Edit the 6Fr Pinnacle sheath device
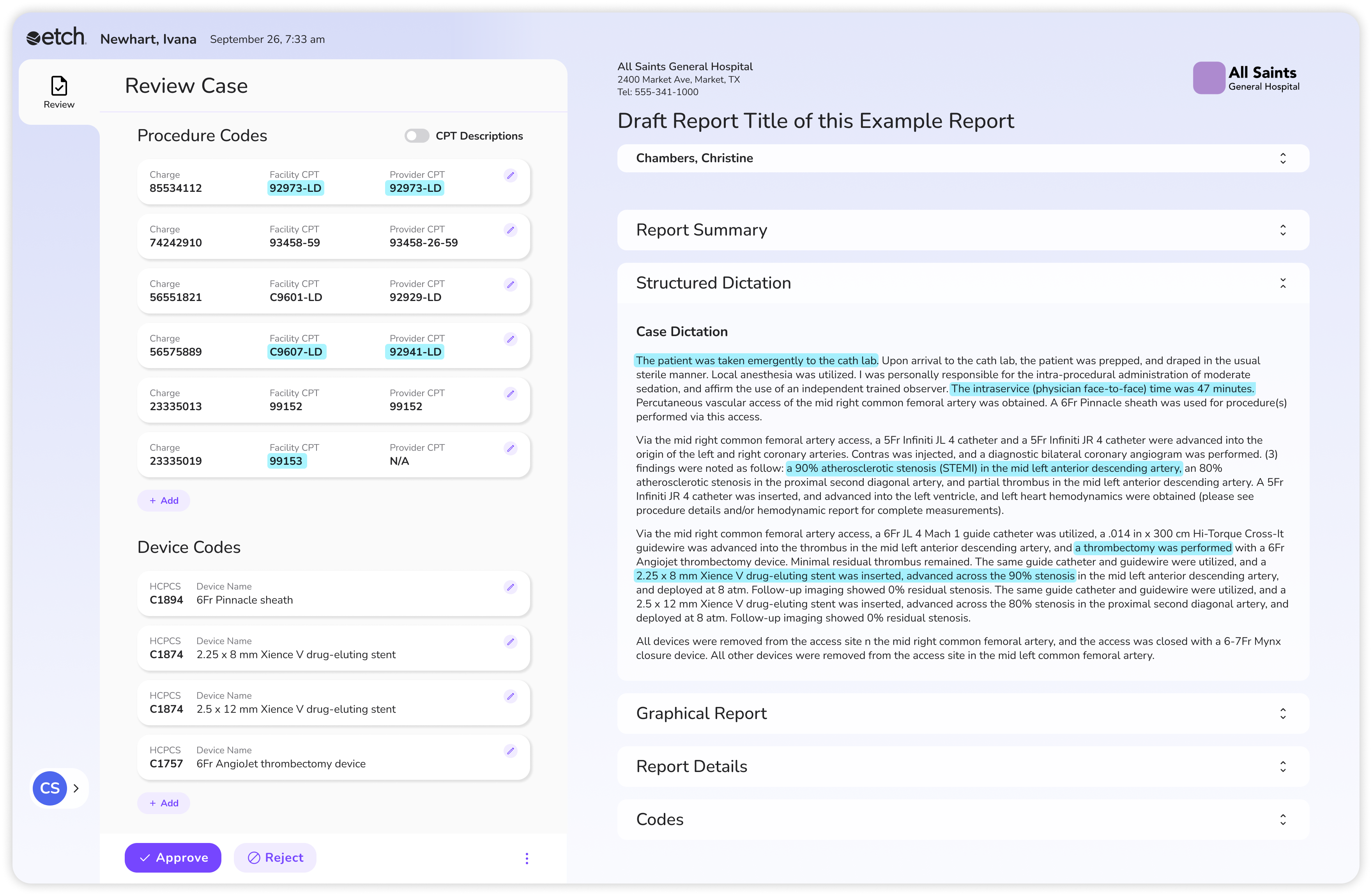The image size is (1372, 896). tap(510, 587)
